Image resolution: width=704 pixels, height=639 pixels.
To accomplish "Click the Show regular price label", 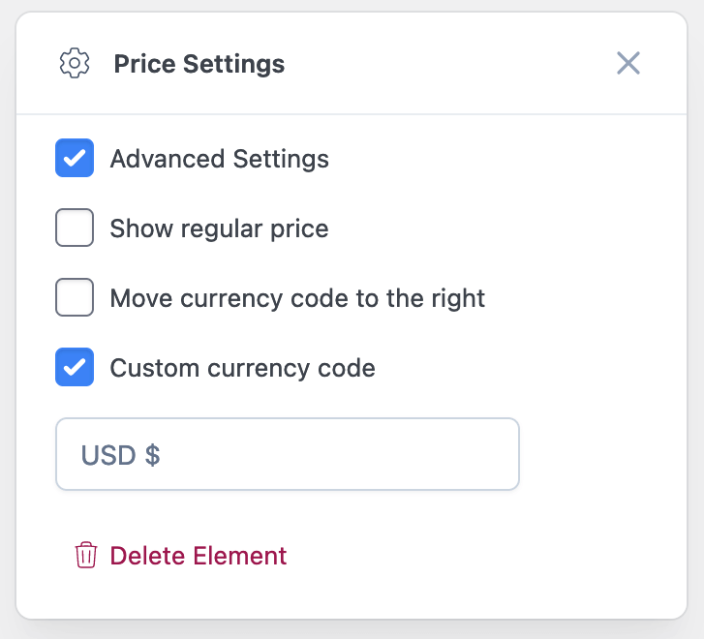I will pos(219,228).
